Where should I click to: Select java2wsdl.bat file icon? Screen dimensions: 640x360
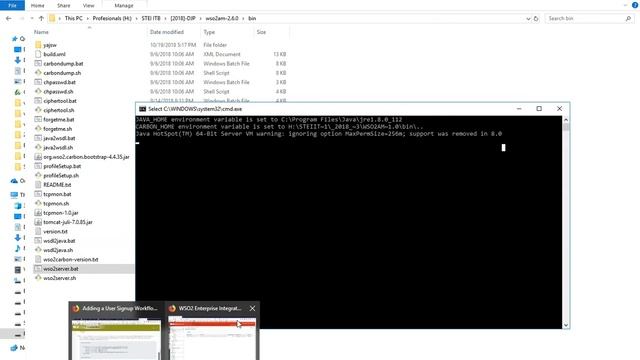38,138
